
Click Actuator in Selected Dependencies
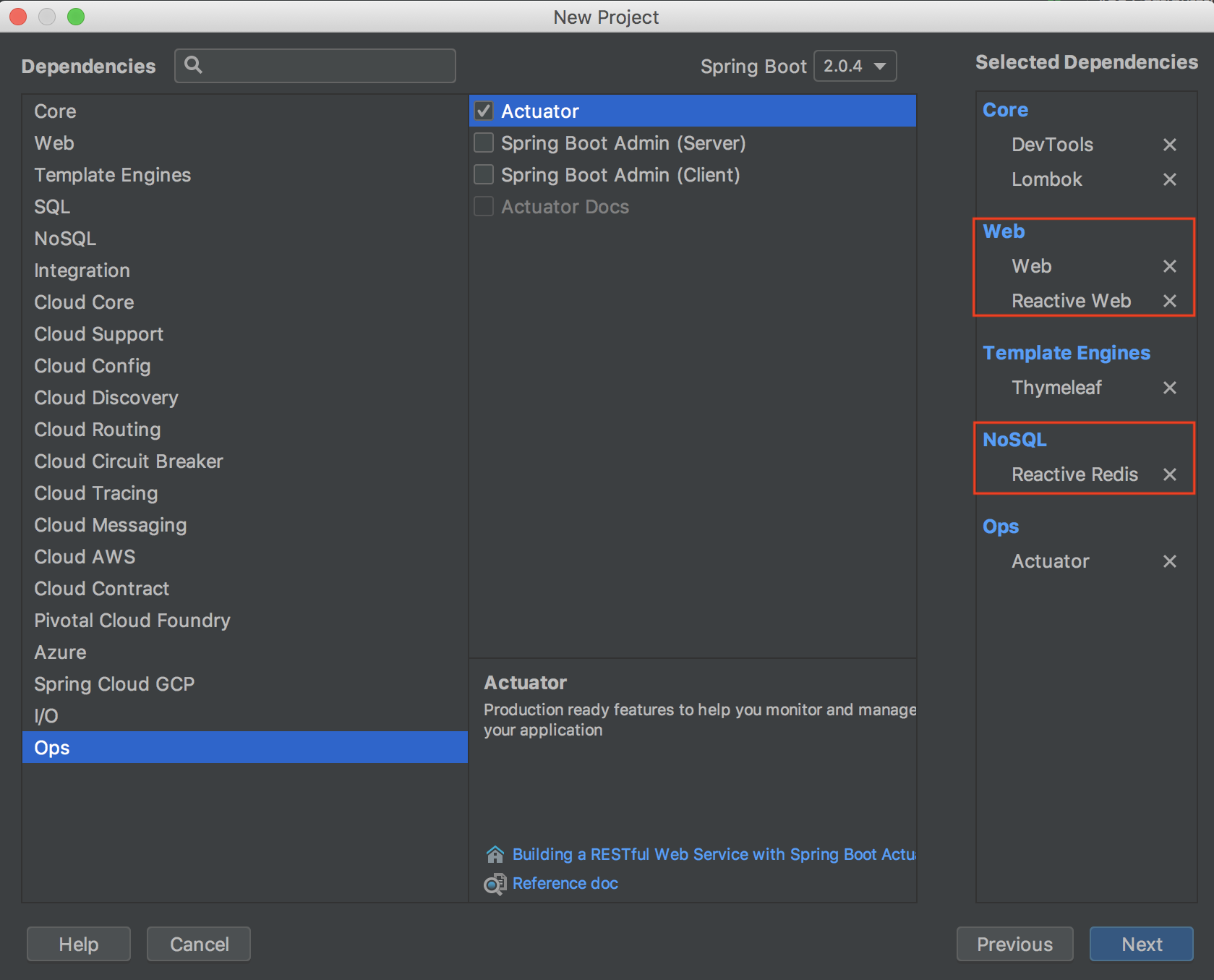tap(1050, 561)
